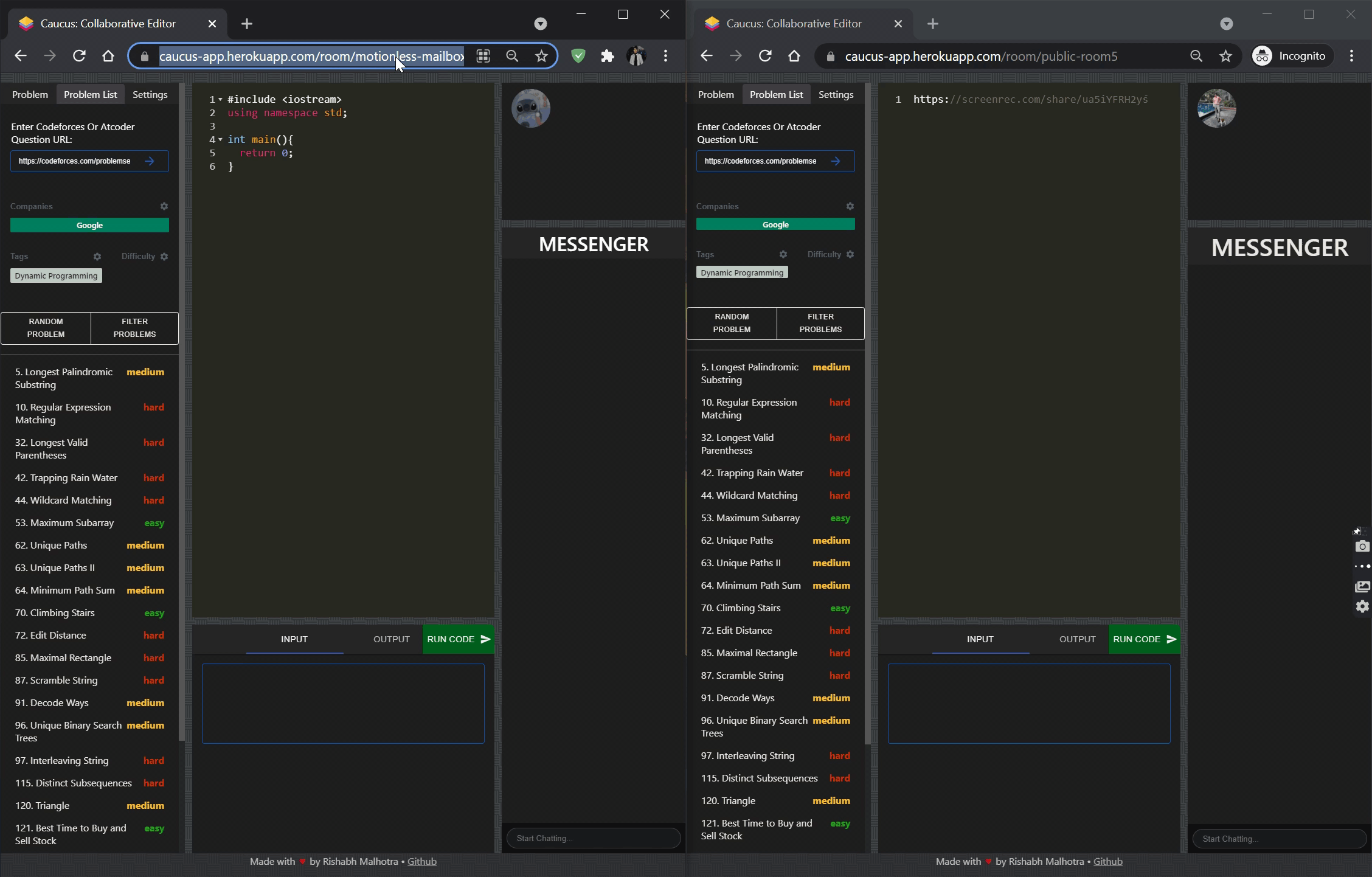Image resolution: width=1372 pixels, height=877 pixels.
Task: Select Dynamic Programming tag filter
Action: (56, 275)
